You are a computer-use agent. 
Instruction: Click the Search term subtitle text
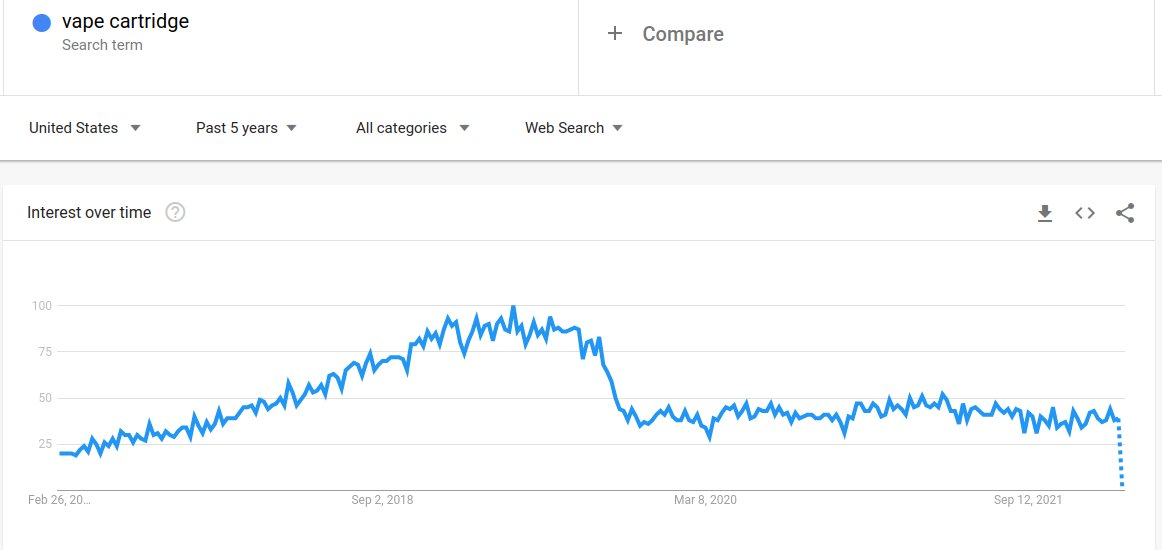click(102, 45)
